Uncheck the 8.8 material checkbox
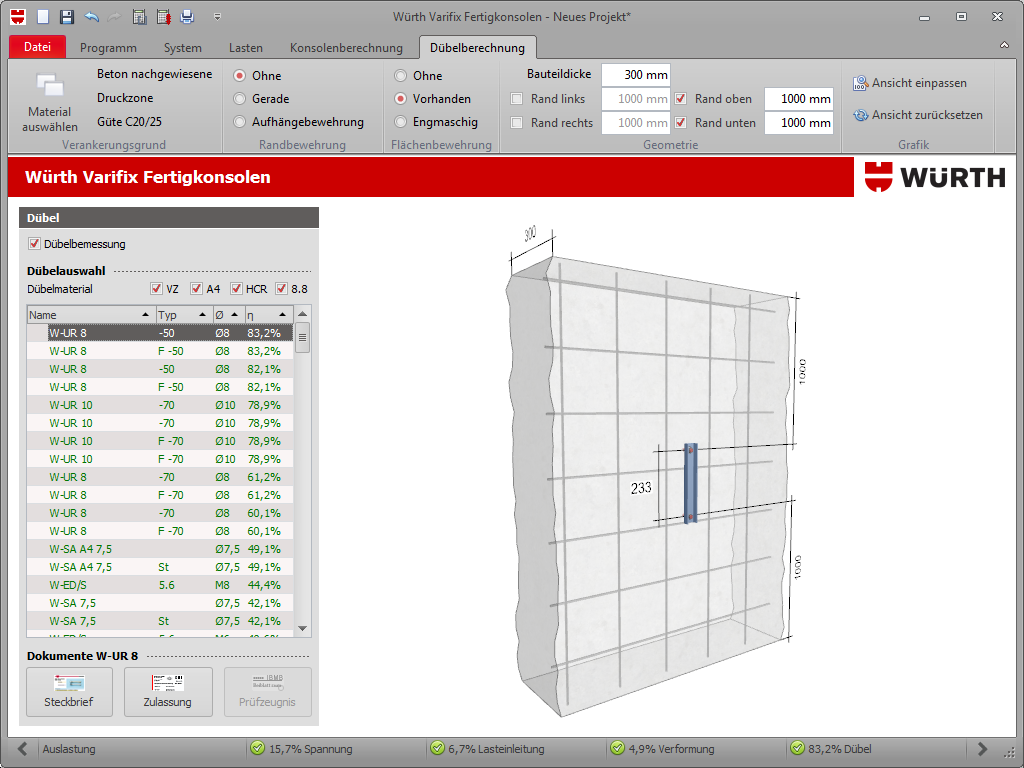 click(281, 288)
